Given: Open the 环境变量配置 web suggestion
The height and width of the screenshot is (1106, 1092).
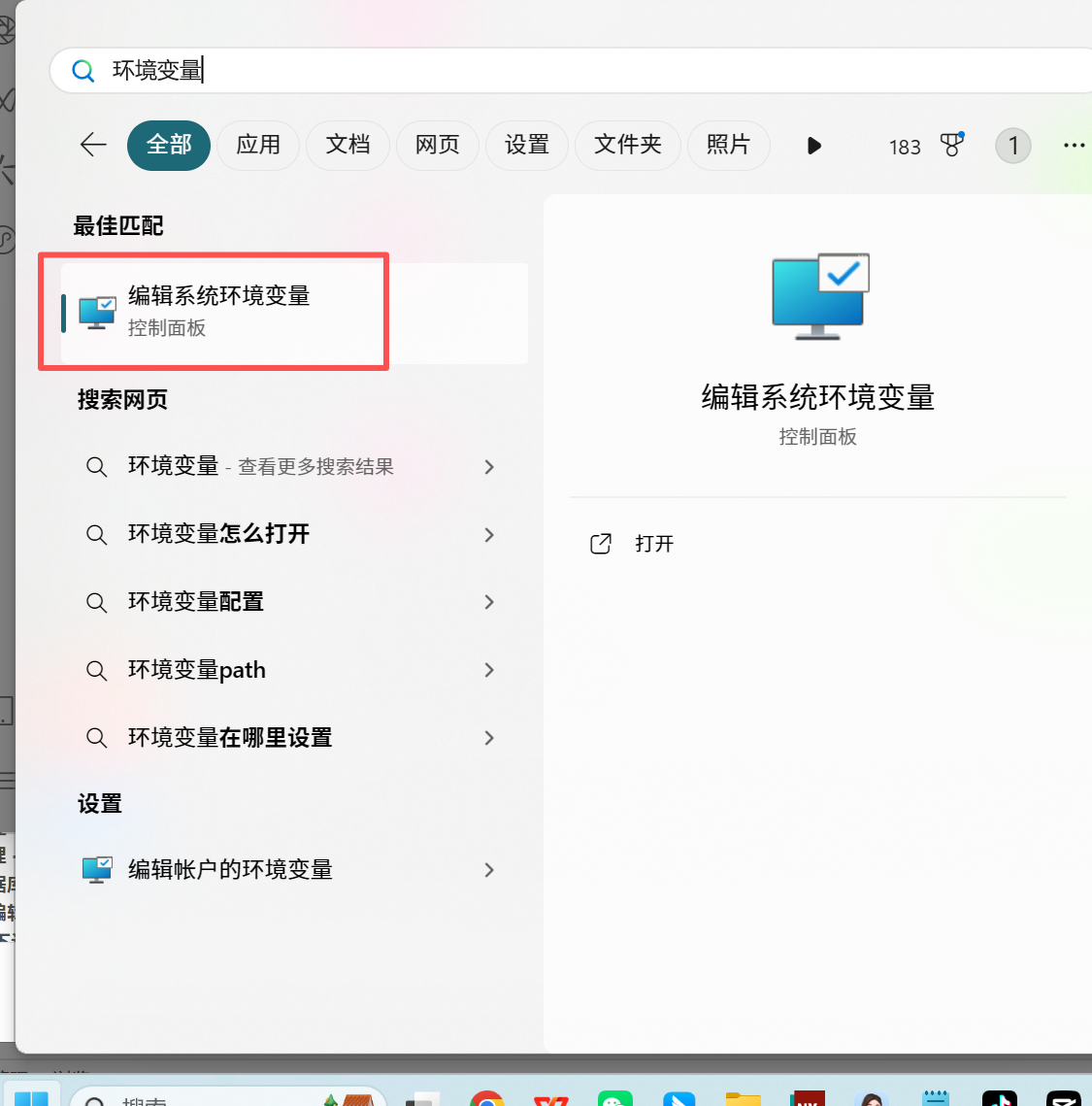Looking at the screenshot, I should coord(196,602).
